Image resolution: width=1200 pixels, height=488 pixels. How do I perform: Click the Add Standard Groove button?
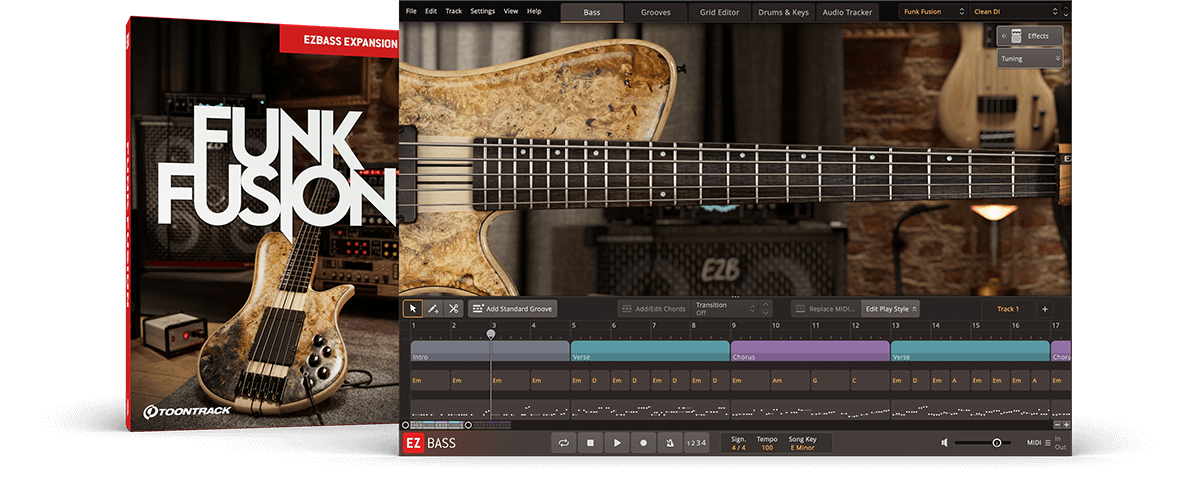click(x=512, y=309)
